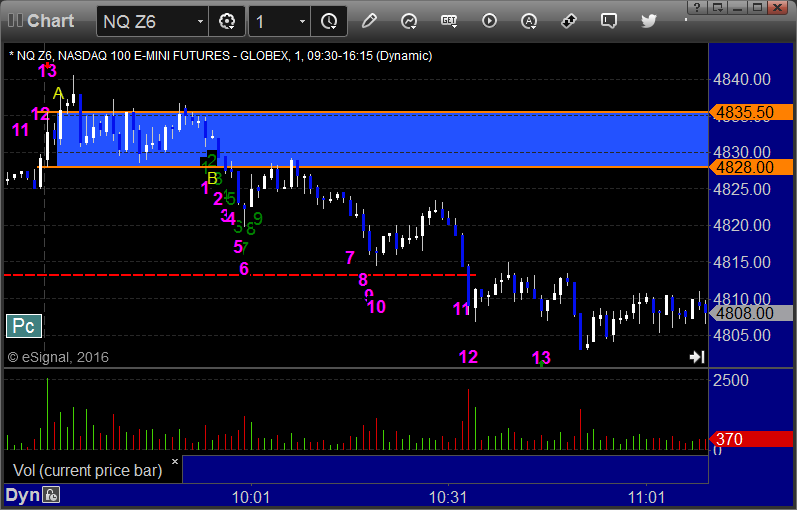Click the 4840.00 price axis label
The height and width of the screenshot is (510, 797).
742,79
